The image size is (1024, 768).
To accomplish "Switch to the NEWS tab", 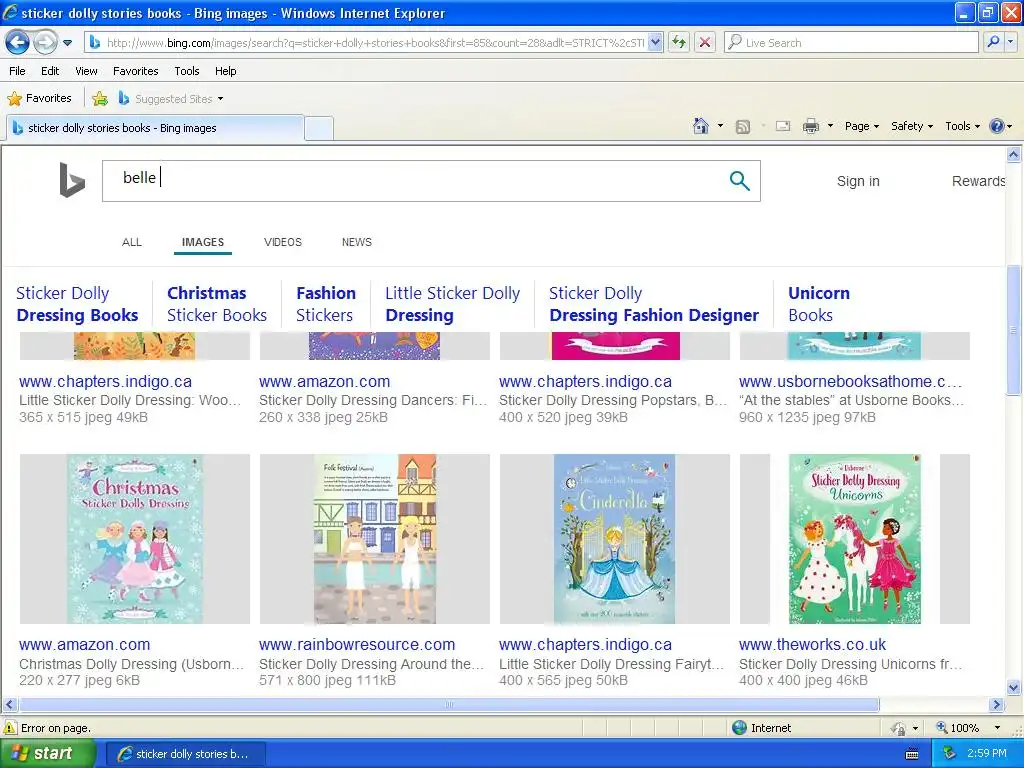I will (357, 242).
